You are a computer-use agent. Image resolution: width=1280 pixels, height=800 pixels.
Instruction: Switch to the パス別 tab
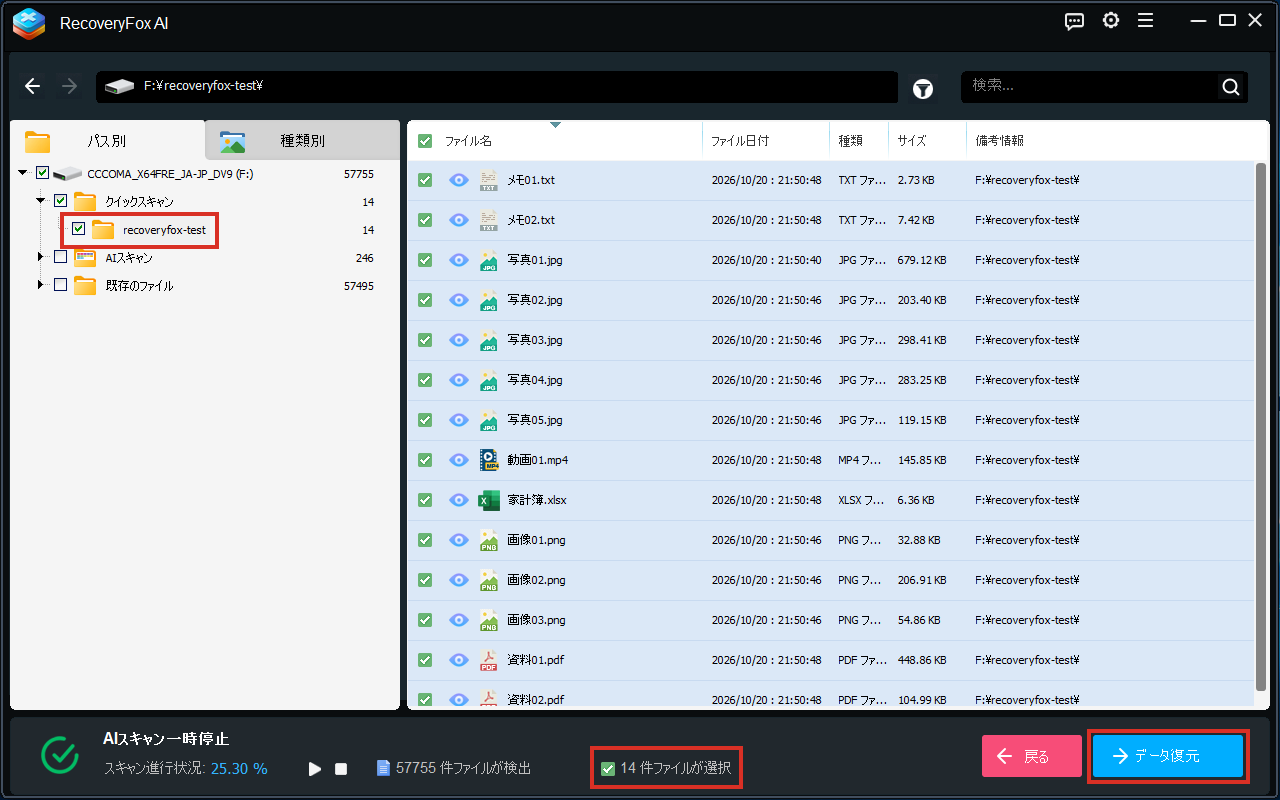pyautogui.click(x=107, y=141)
